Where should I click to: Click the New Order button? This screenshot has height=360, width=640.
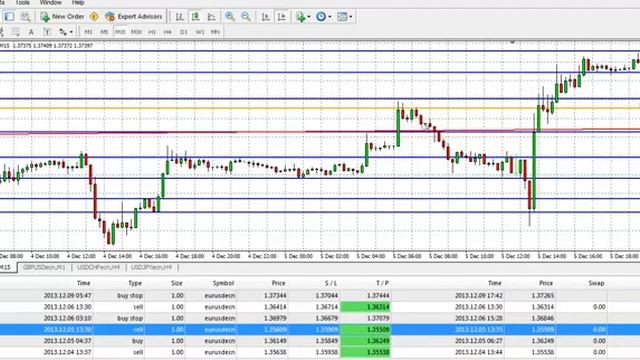(62, 17)
